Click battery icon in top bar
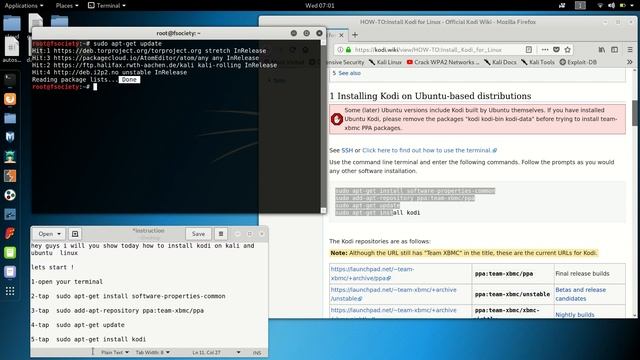 tap(623, 5)
